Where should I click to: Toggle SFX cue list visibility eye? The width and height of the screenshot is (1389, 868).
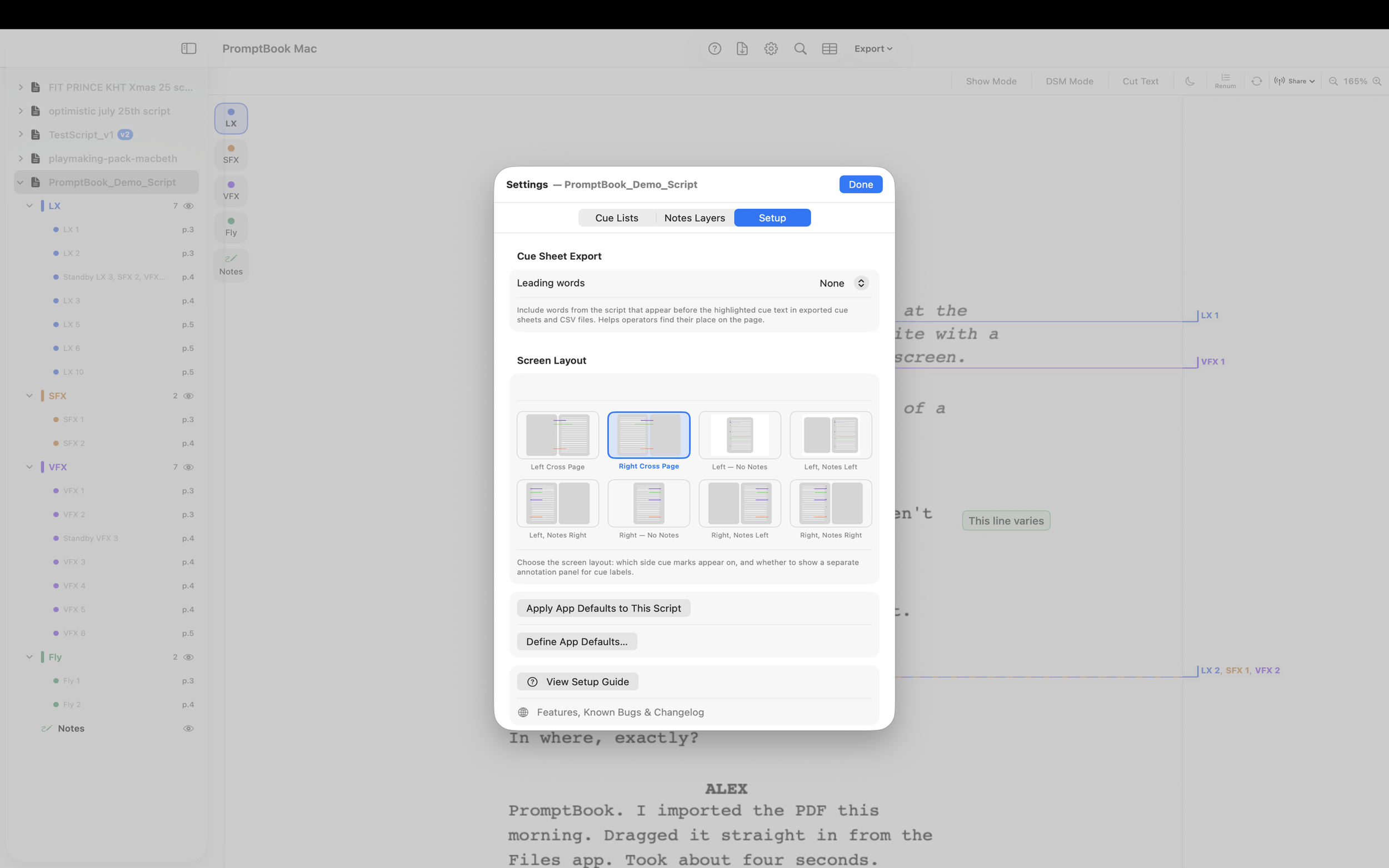188,396
